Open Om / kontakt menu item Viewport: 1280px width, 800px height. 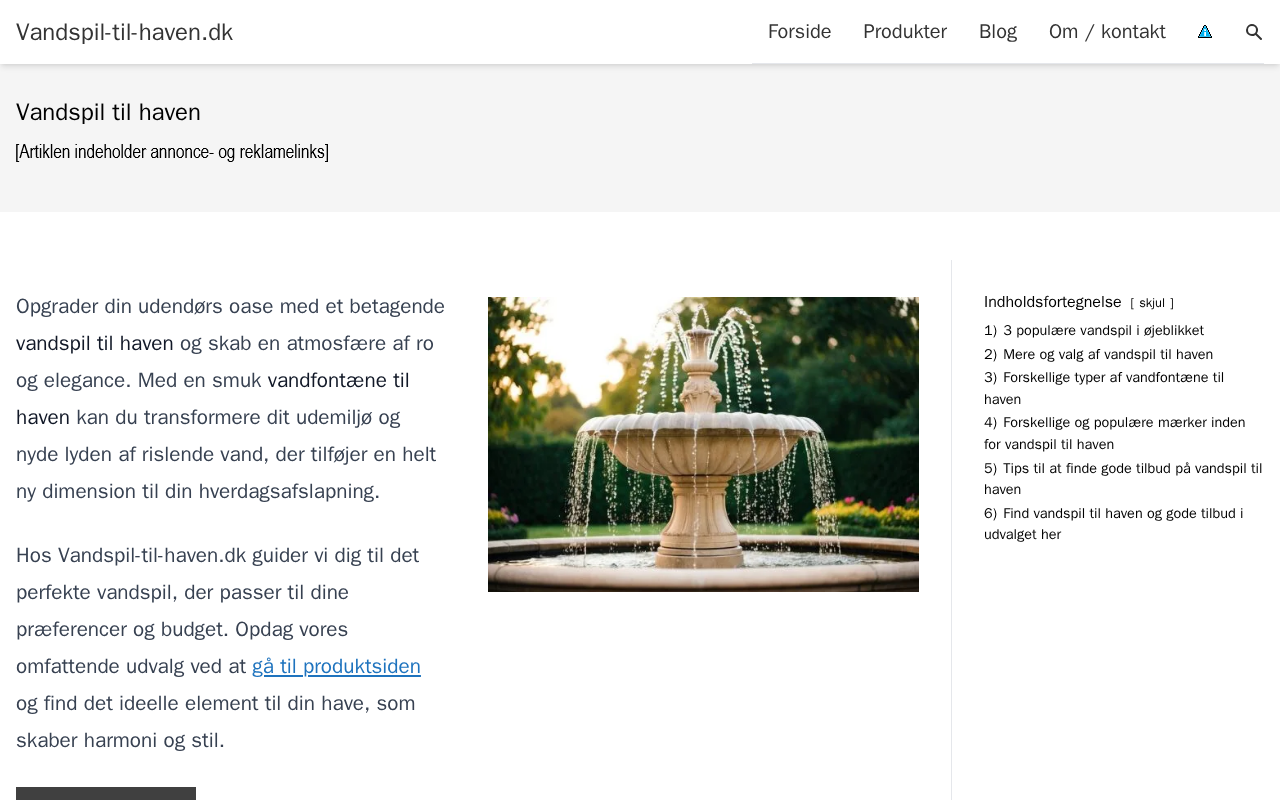1107,32
